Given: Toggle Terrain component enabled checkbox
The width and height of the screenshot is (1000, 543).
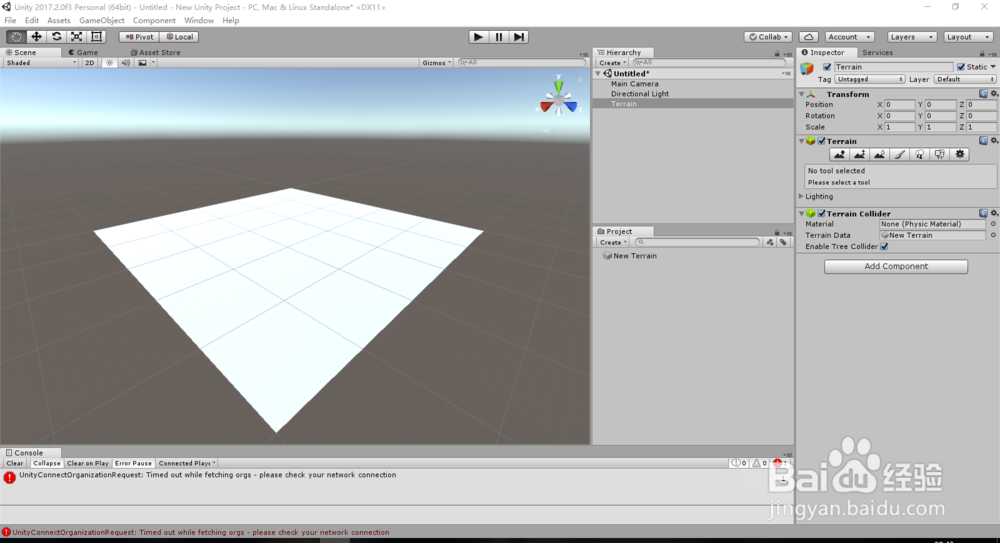Looking at the screenshot, I should 821,141.
